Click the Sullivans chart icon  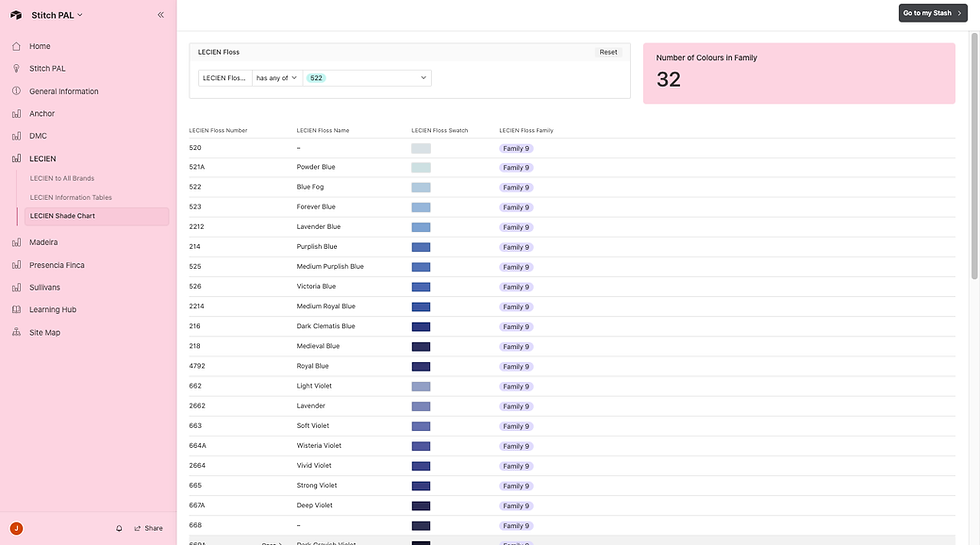[16, 288]
